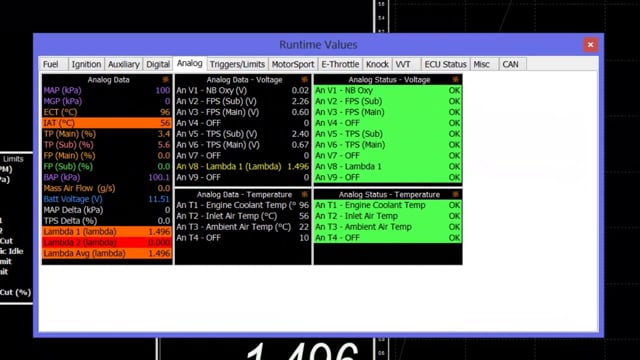Click the Analog Status - Voltage header icon
Image resolution: width=640 pixels, height=360 pixels.
[456, 79]
